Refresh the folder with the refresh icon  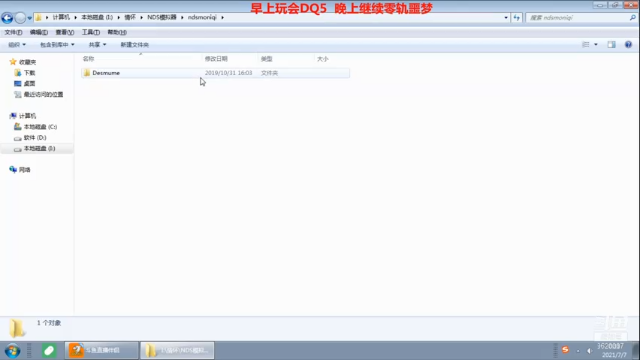517,18
